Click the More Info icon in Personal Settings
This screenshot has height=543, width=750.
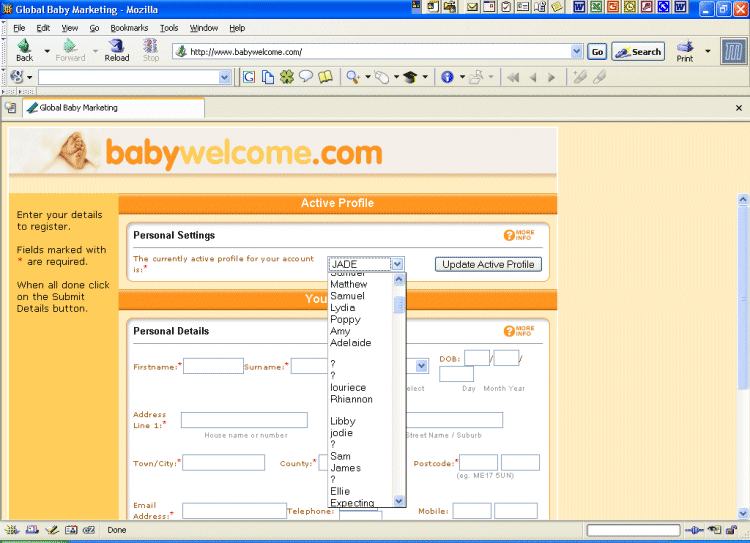click(x=519, y=235)
